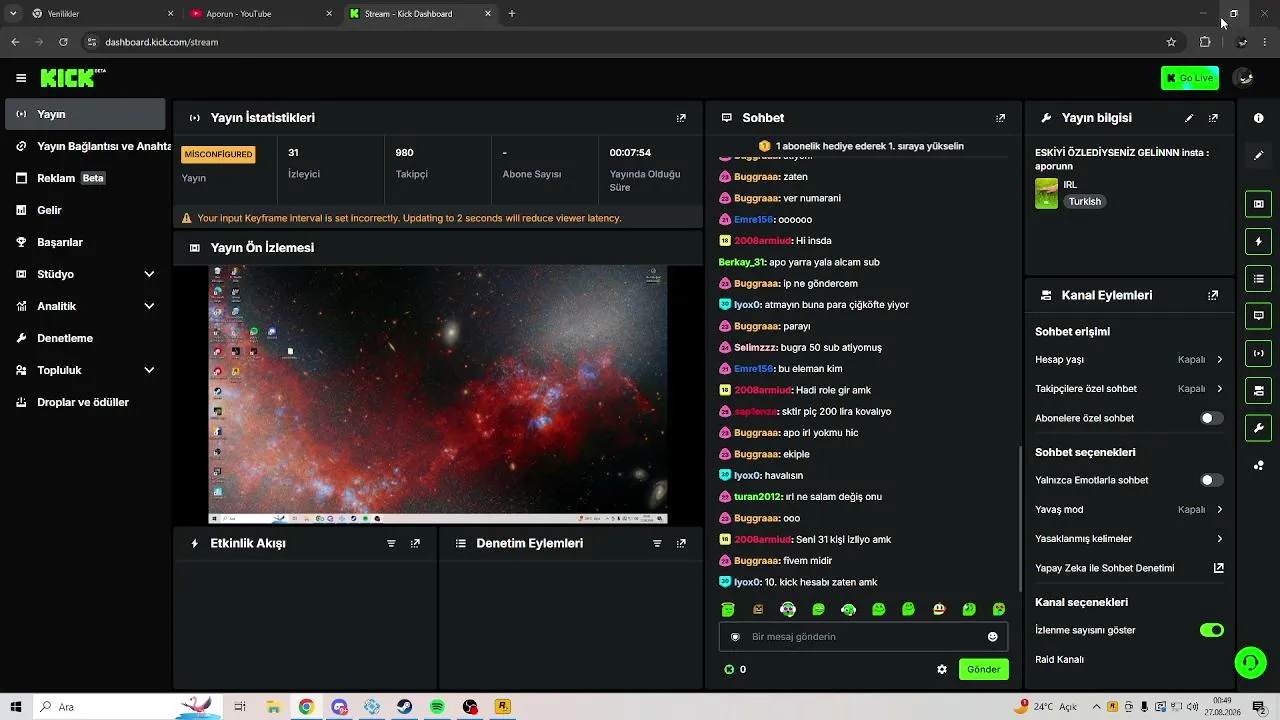The image size is (1280, 720).
Task: Click the stream preview thumbnail
Action: point(437,394)
